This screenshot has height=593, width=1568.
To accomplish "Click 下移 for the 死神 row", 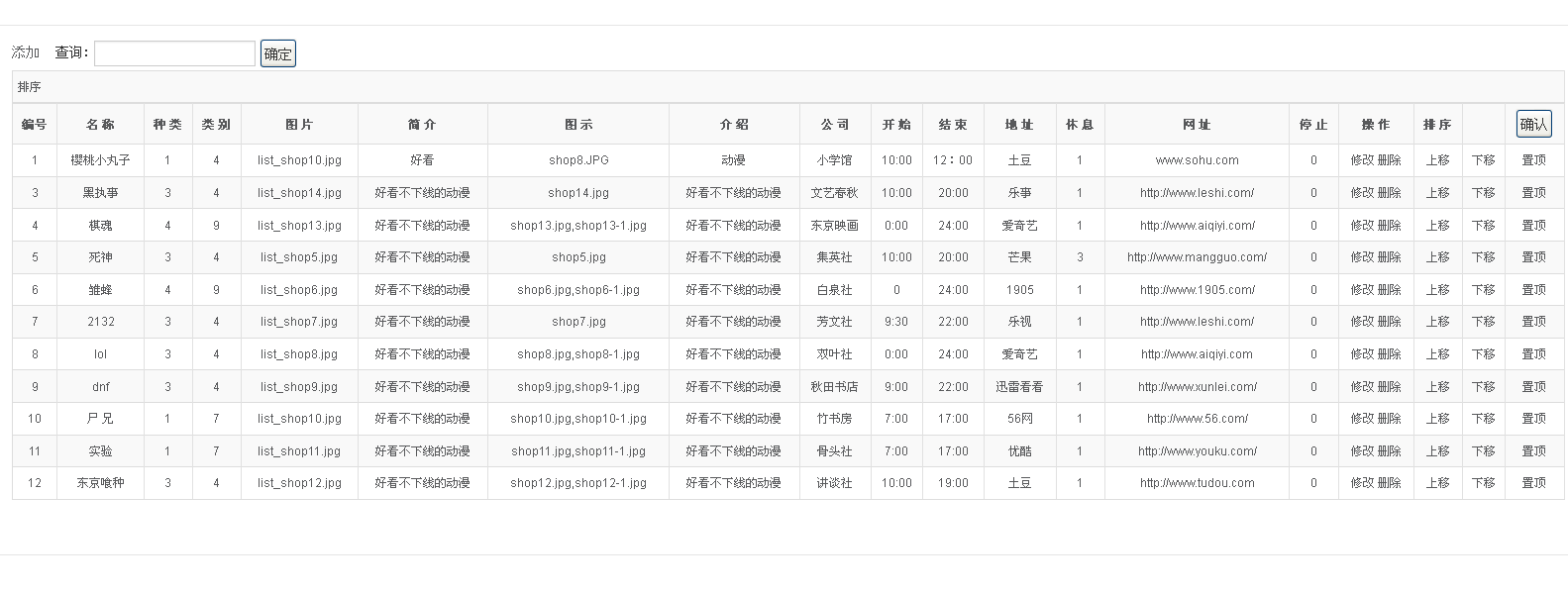I will tap(1483, 257).
